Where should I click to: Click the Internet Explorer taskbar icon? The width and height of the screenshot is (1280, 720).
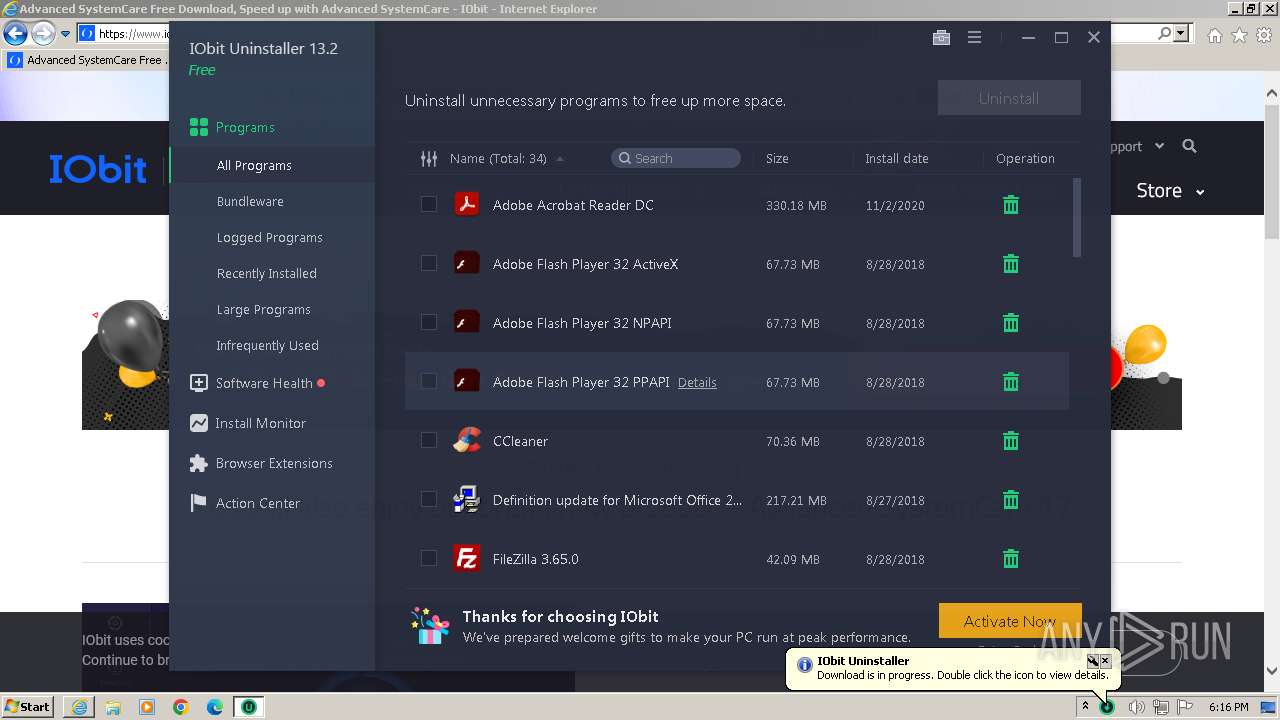tap(79, 707)
